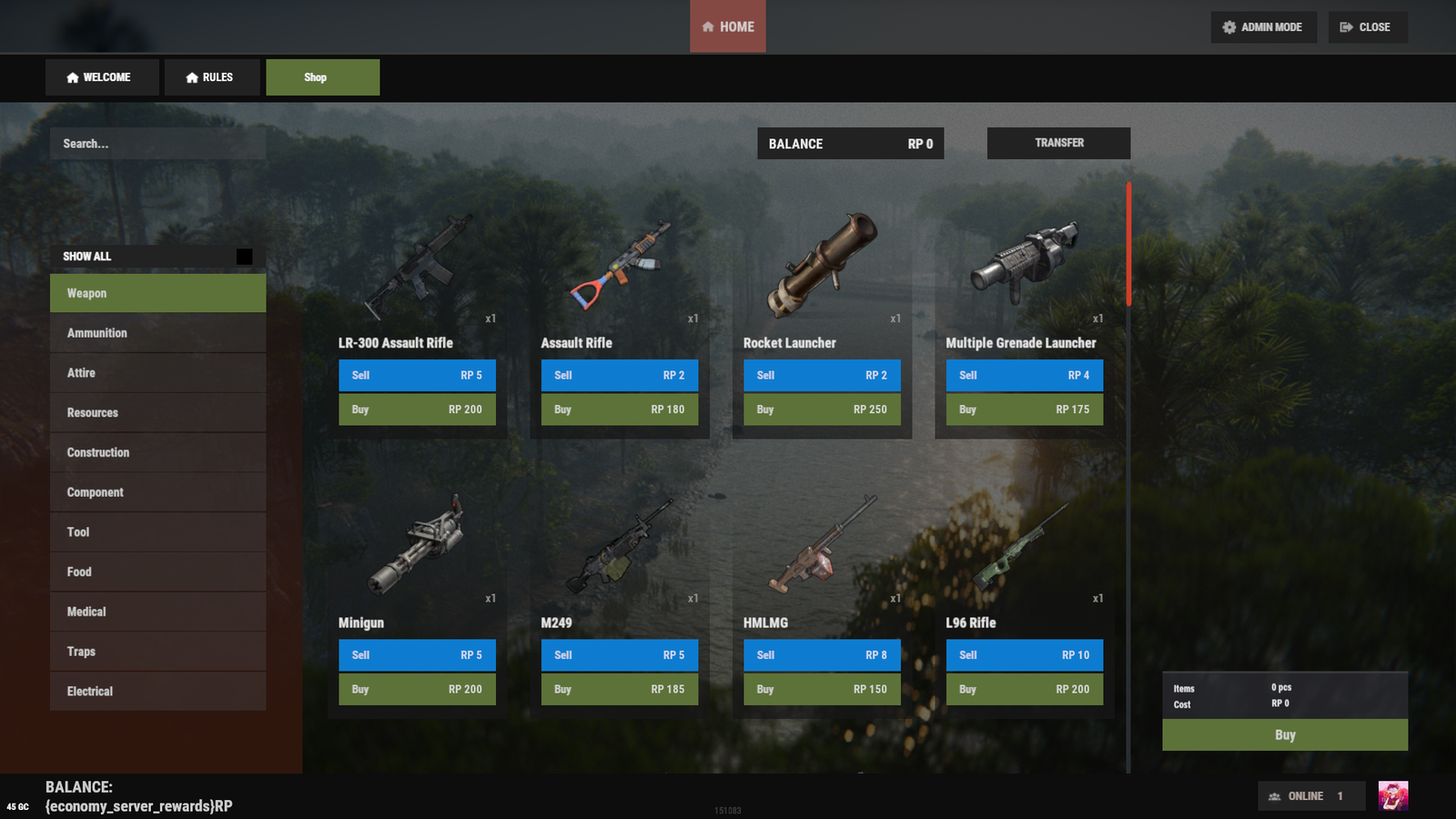Click the Multiple Grenade Launcher item image
Viewport: 1456px width, 819px height.
pos(1025,262)
